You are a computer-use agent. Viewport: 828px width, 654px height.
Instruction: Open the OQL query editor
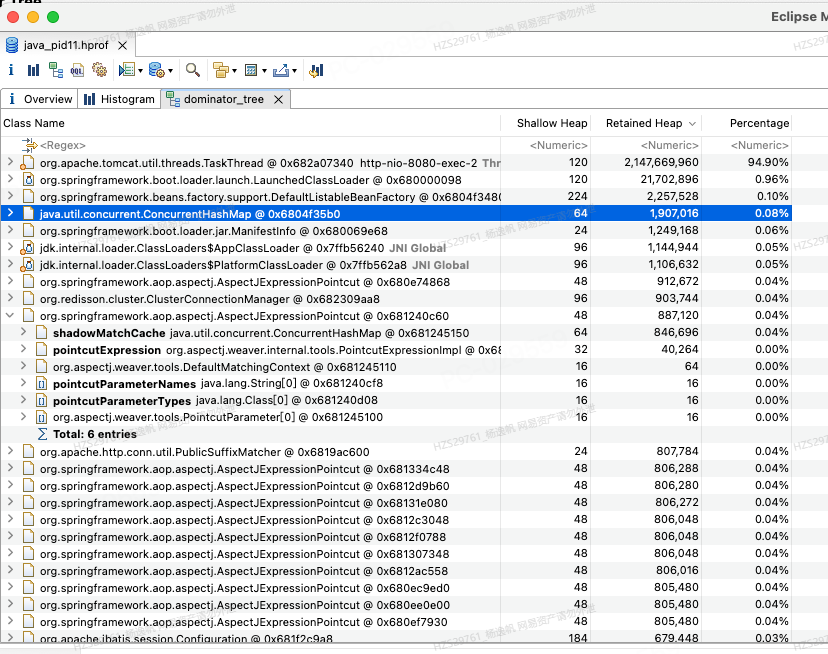[77, 70]
